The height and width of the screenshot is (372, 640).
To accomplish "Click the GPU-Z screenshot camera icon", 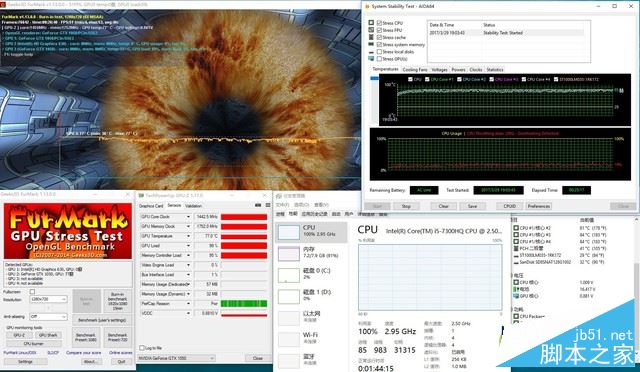I will coord(258,205).
